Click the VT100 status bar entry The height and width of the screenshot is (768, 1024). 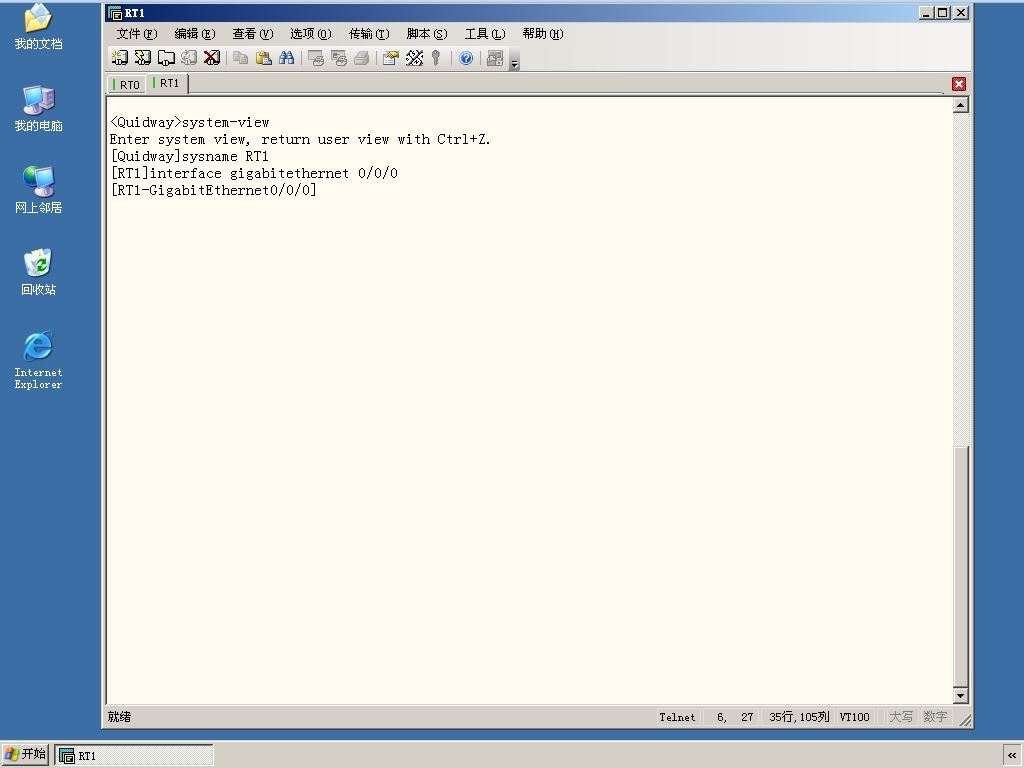(x=854, y=717)
